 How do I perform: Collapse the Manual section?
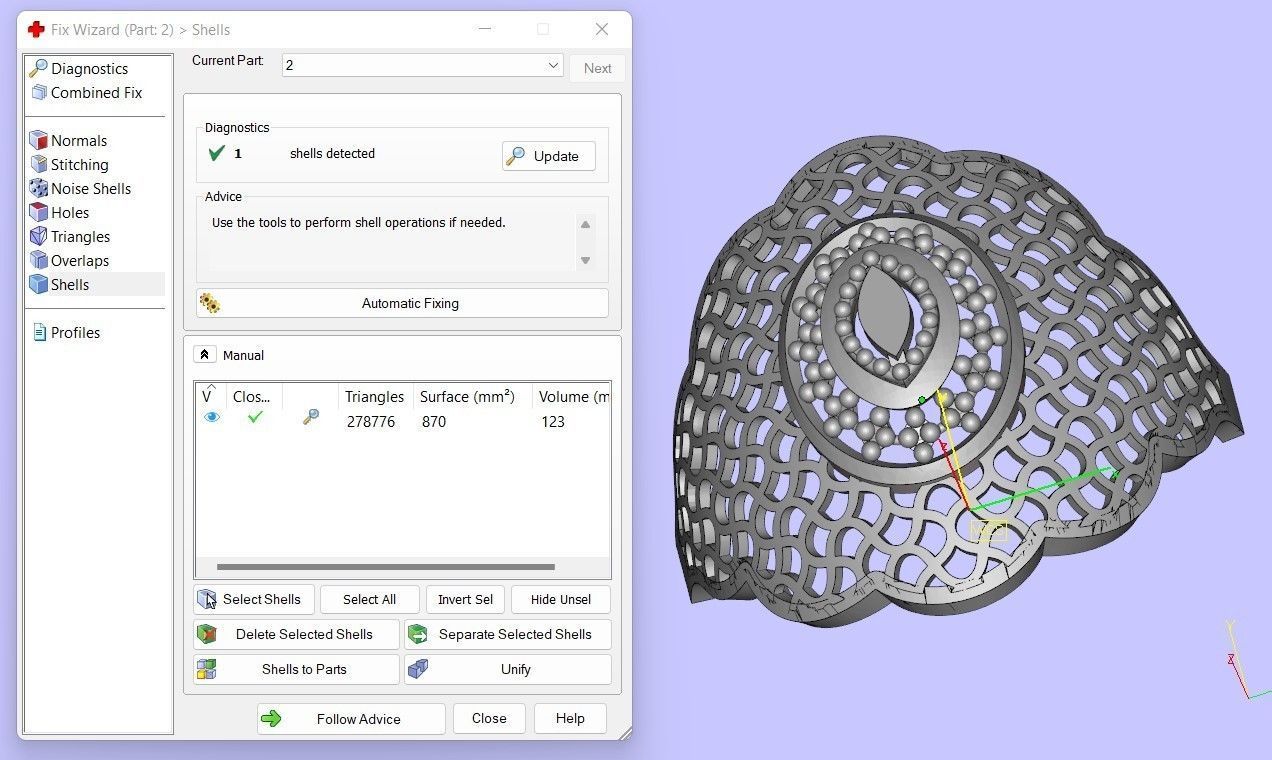tap(204, 354)
